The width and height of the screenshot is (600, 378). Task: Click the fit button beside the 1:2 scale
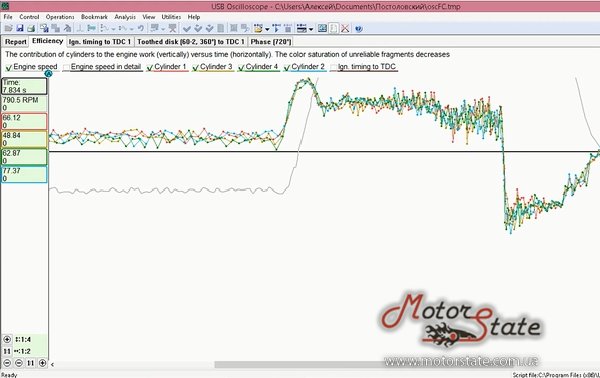pos(7,351)
